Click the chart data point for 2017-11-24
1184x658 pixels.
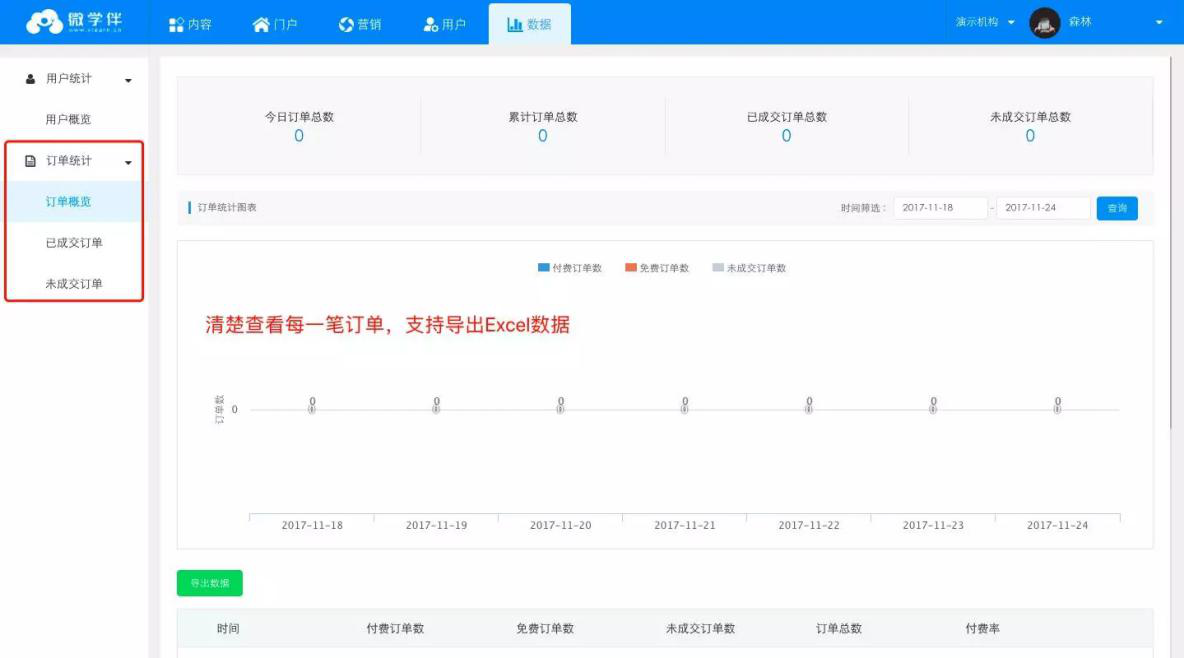1057,409
